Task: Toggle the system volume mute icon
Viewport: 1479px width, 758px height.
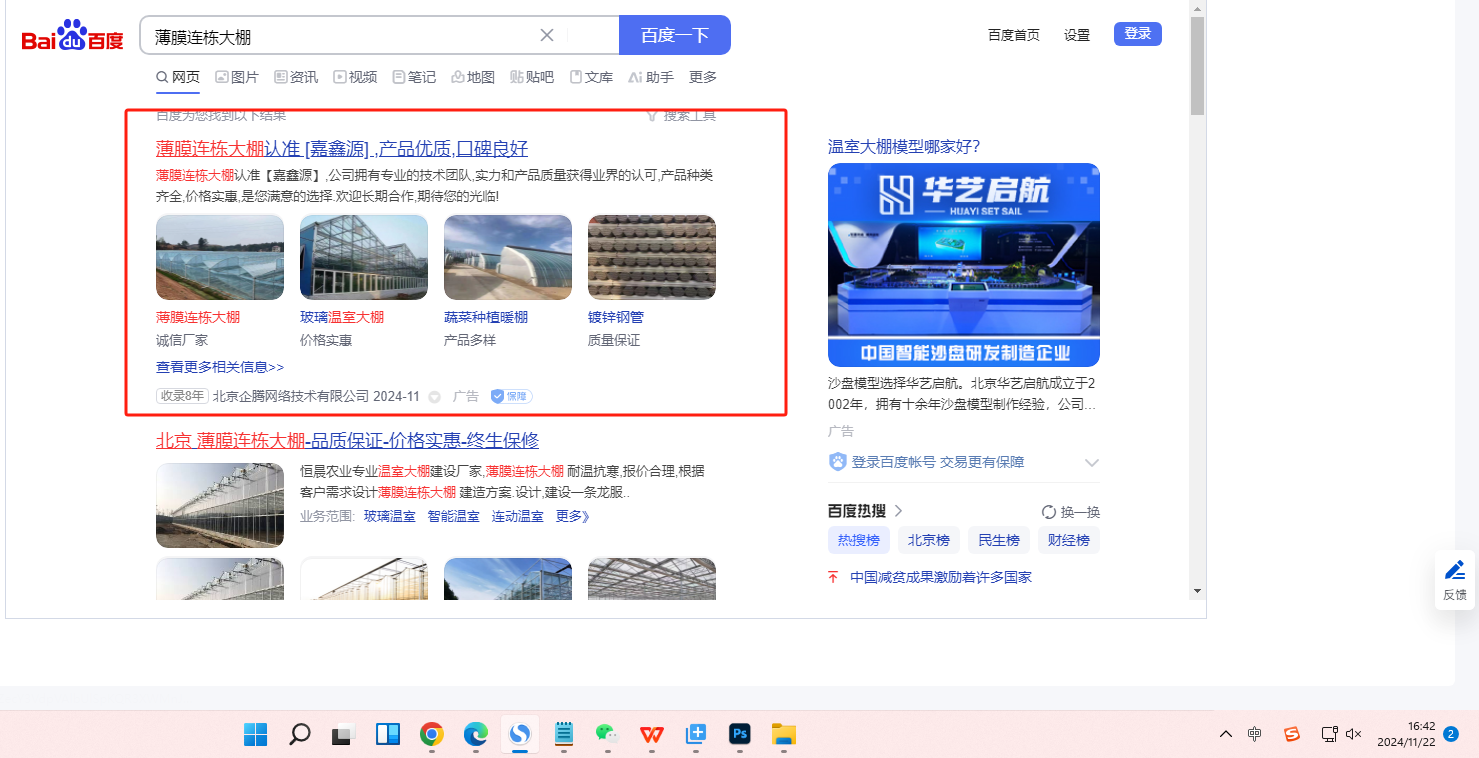Action: [1354, 734]
